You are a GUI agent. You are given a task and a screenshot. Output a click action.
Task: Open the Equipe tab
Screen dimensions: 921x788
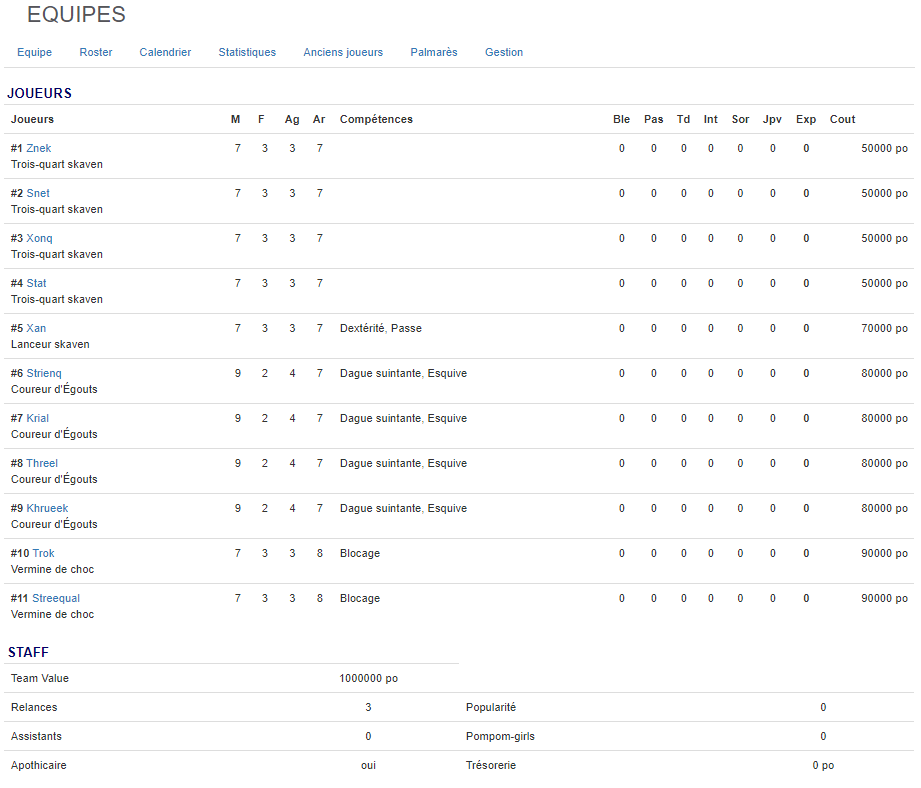click(34, 52)
